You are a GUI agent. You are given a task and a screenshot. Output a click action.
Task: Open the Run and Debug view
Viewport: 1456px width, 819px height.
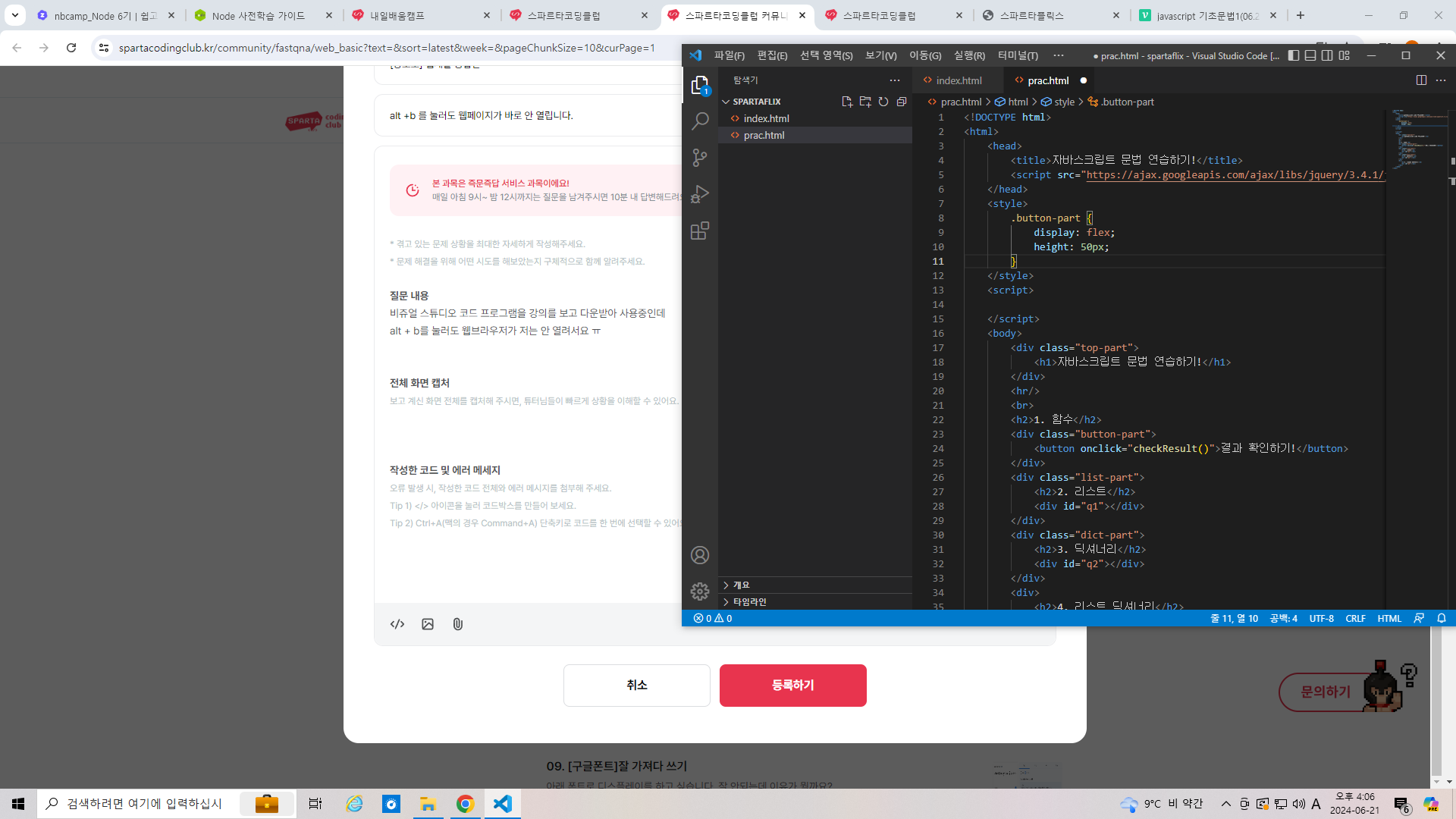click(700, 194)
